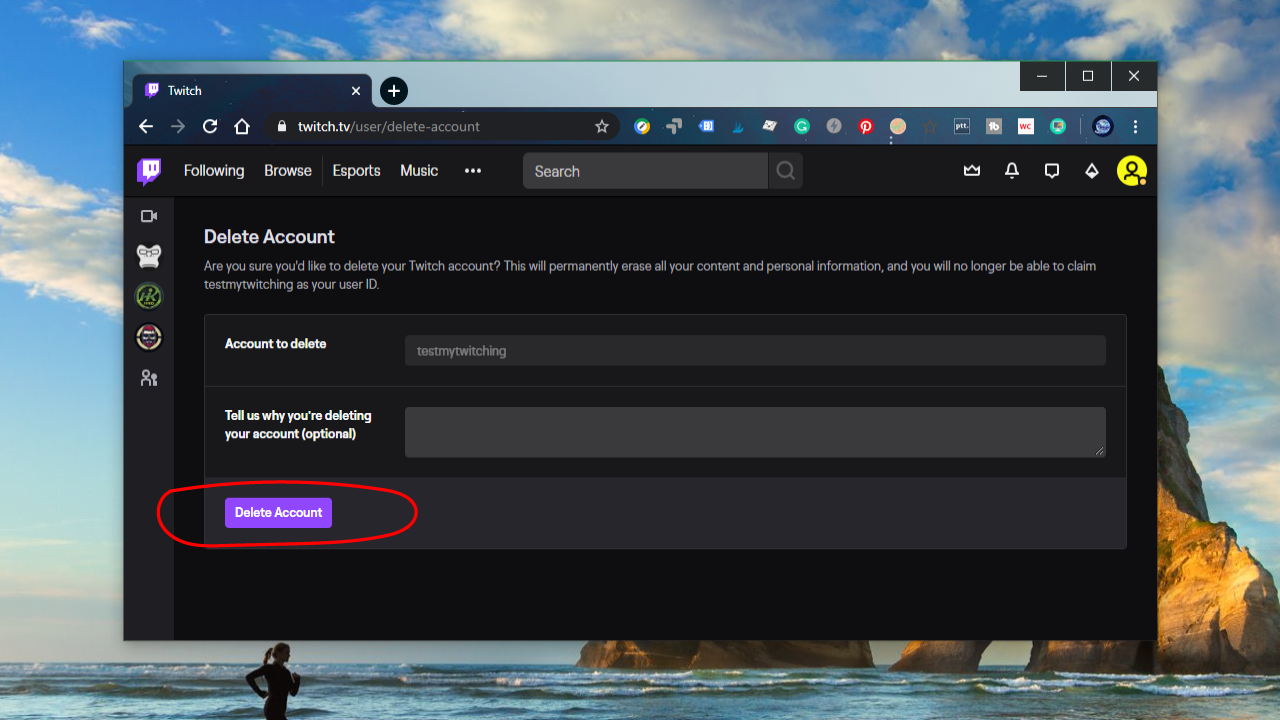1280x720 pixels.
Task: Click the purple Delete Account button
Action: click(278, 512)
